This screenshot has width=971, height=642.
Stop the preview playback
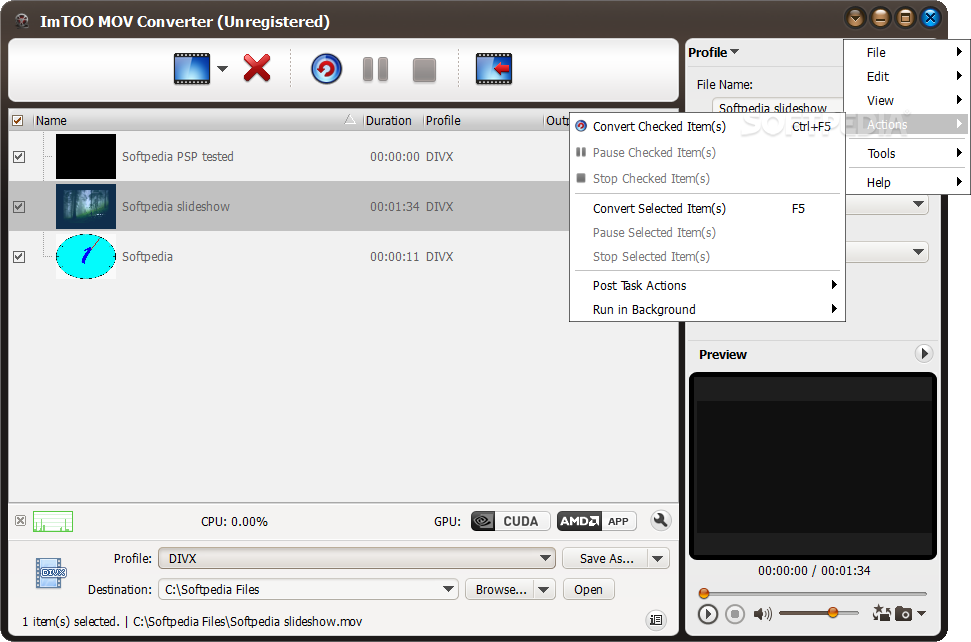point(735,614)
